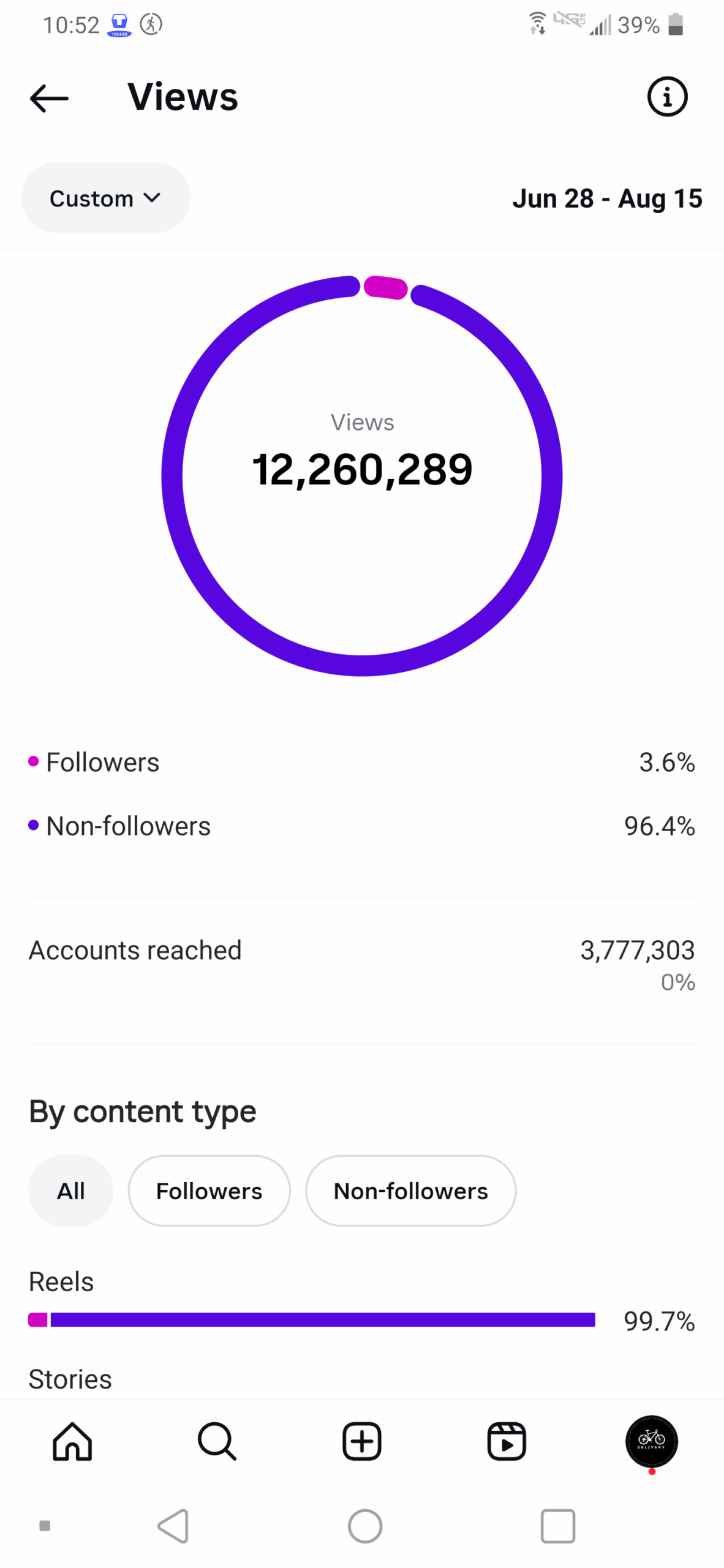The width and height of the screenshot is (724, 1568).
Task: Tap the total views count in donut
Action: click(362, 470)
